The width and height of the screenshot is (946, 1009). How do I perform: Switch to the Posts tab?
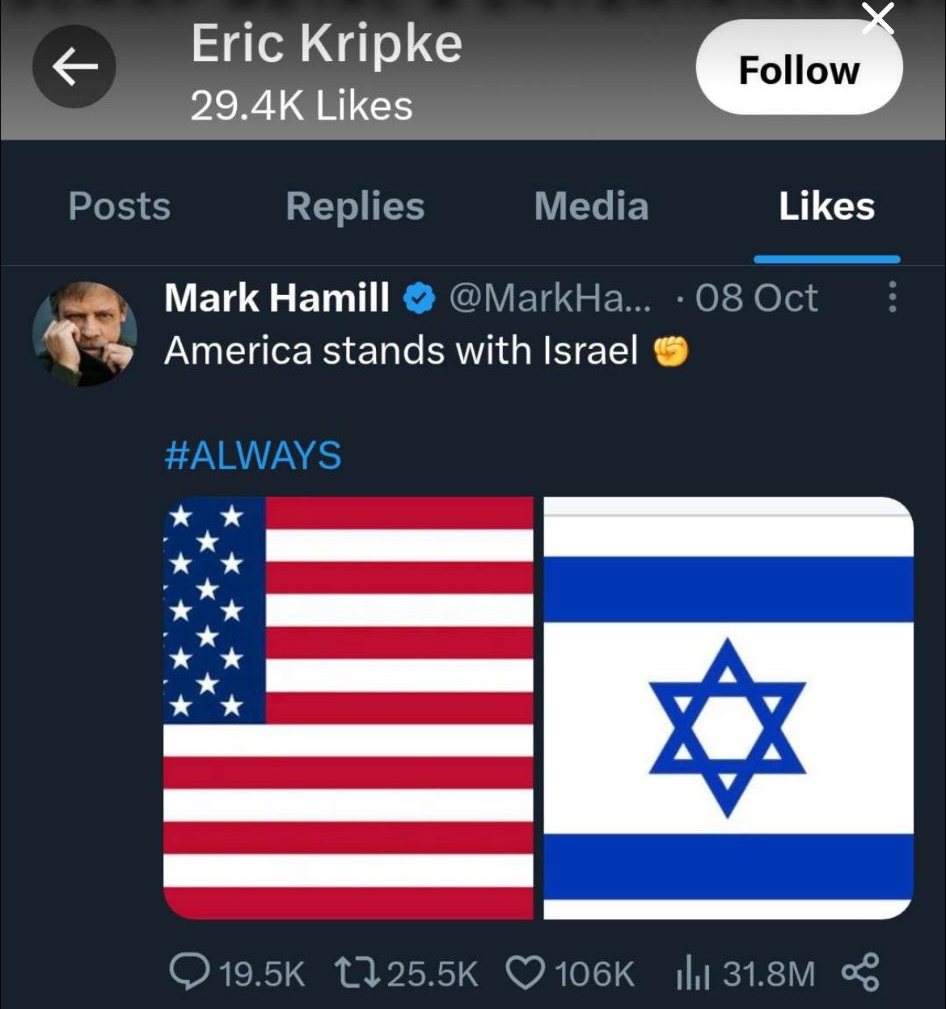120,207
